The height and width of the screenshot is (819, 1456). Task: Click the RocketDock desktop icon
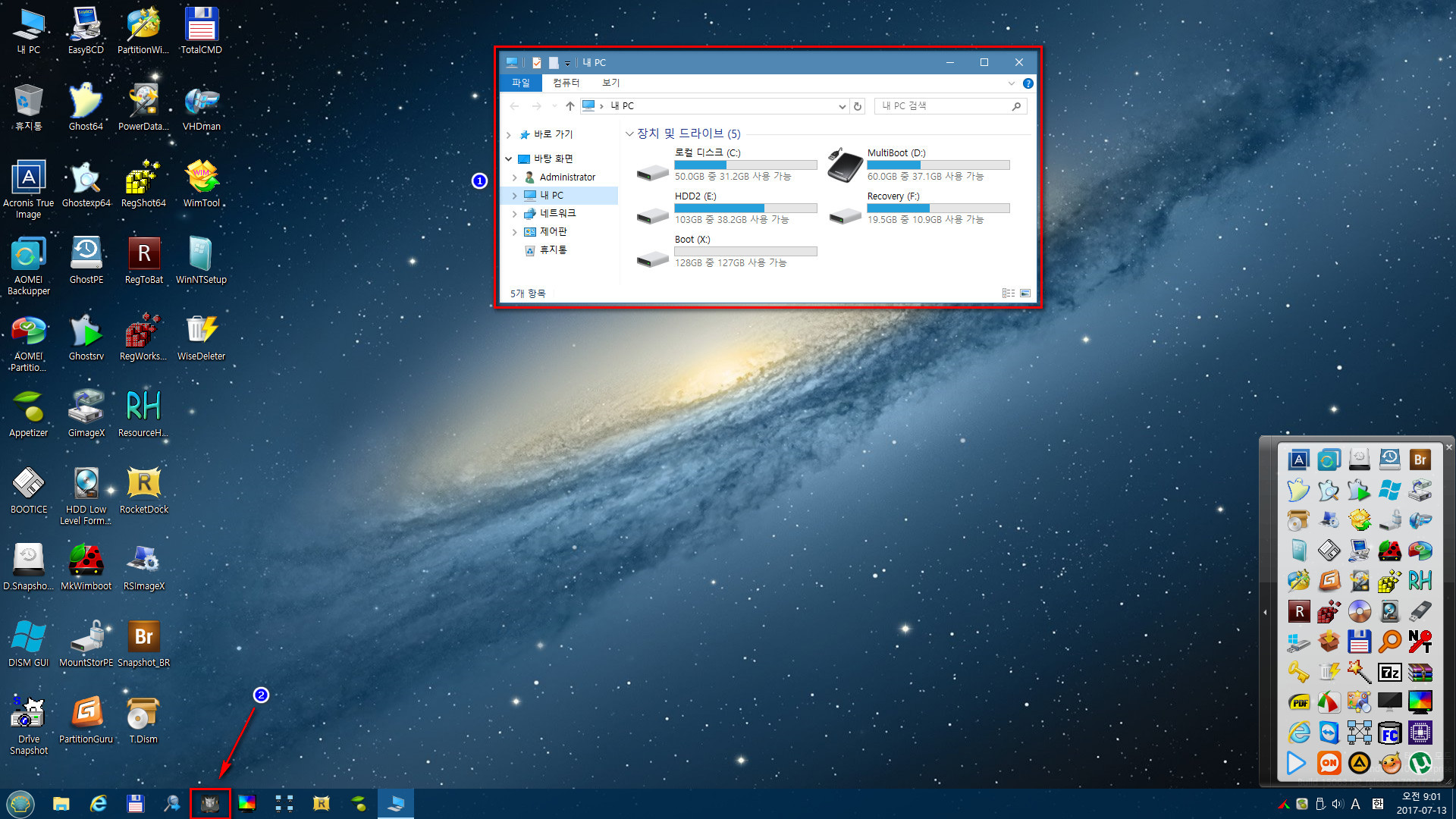[143, 490]
